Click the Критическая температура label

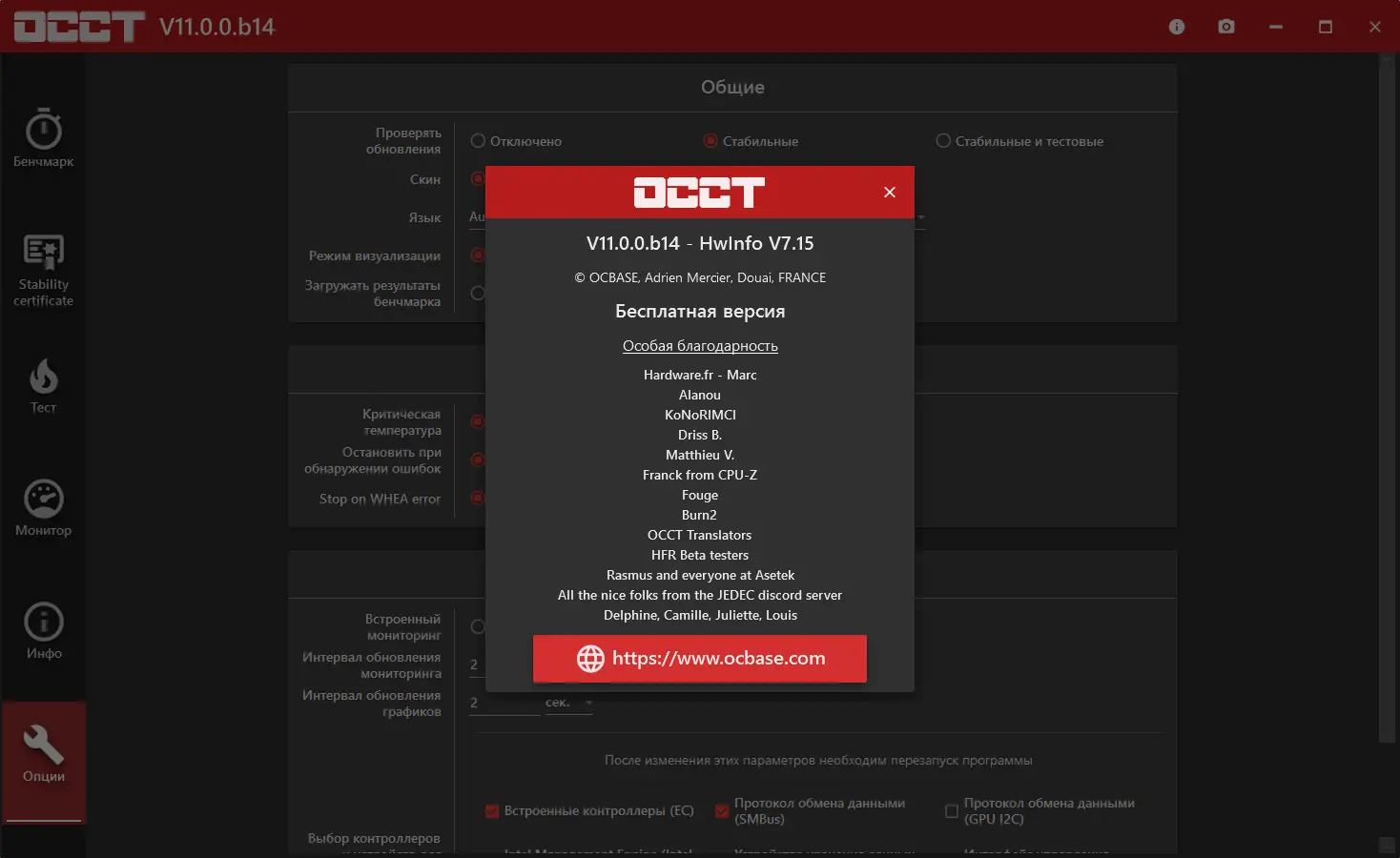(401, 422)
